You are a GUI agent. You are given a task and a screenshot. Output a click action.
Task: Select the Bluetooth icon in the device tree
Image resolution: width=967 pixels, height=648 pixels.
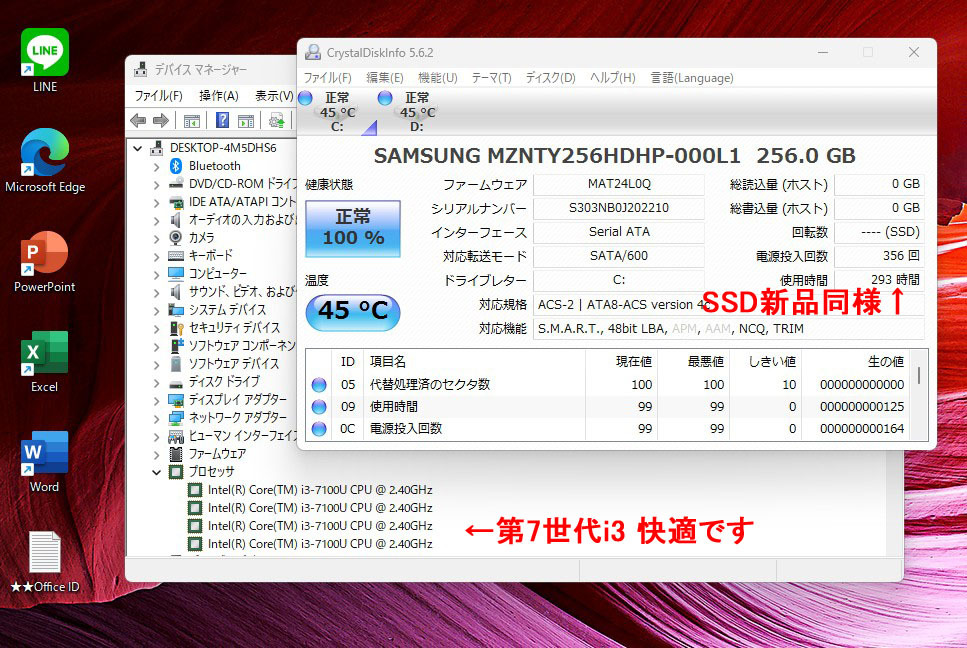click(176, 166)
